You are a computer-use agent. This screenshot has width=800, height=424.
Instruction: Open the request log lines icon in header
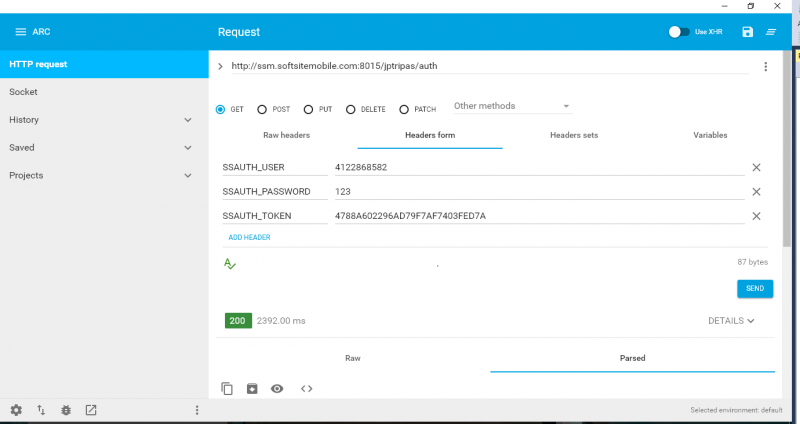click(x=771, y=32)
